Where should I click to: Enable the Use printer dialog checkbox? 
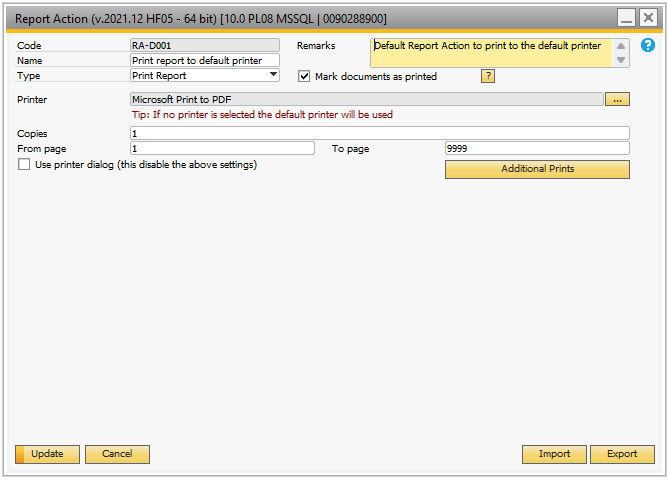[x=24, y=164]
